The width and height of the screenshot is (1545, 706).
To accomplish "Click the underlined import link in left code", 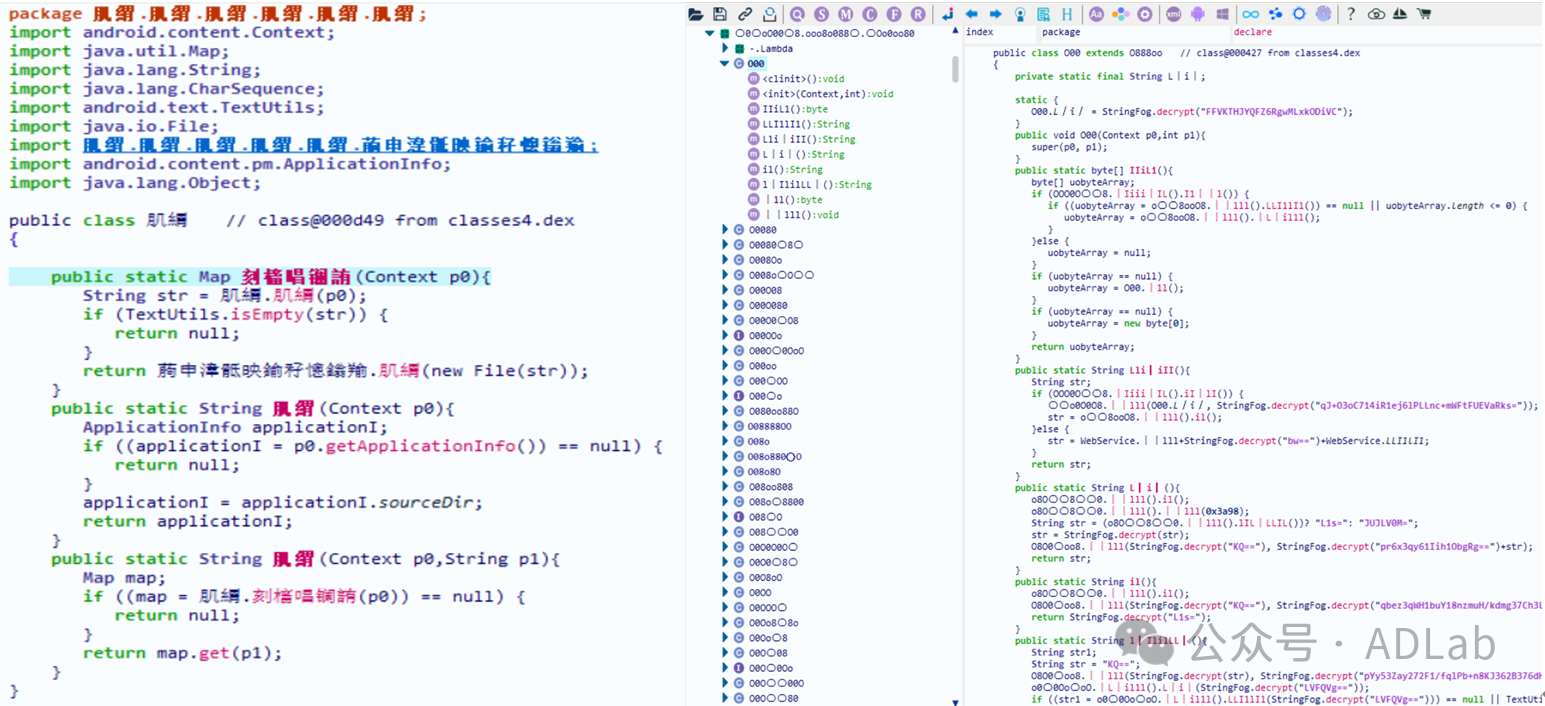I will (x=341, y=146).
